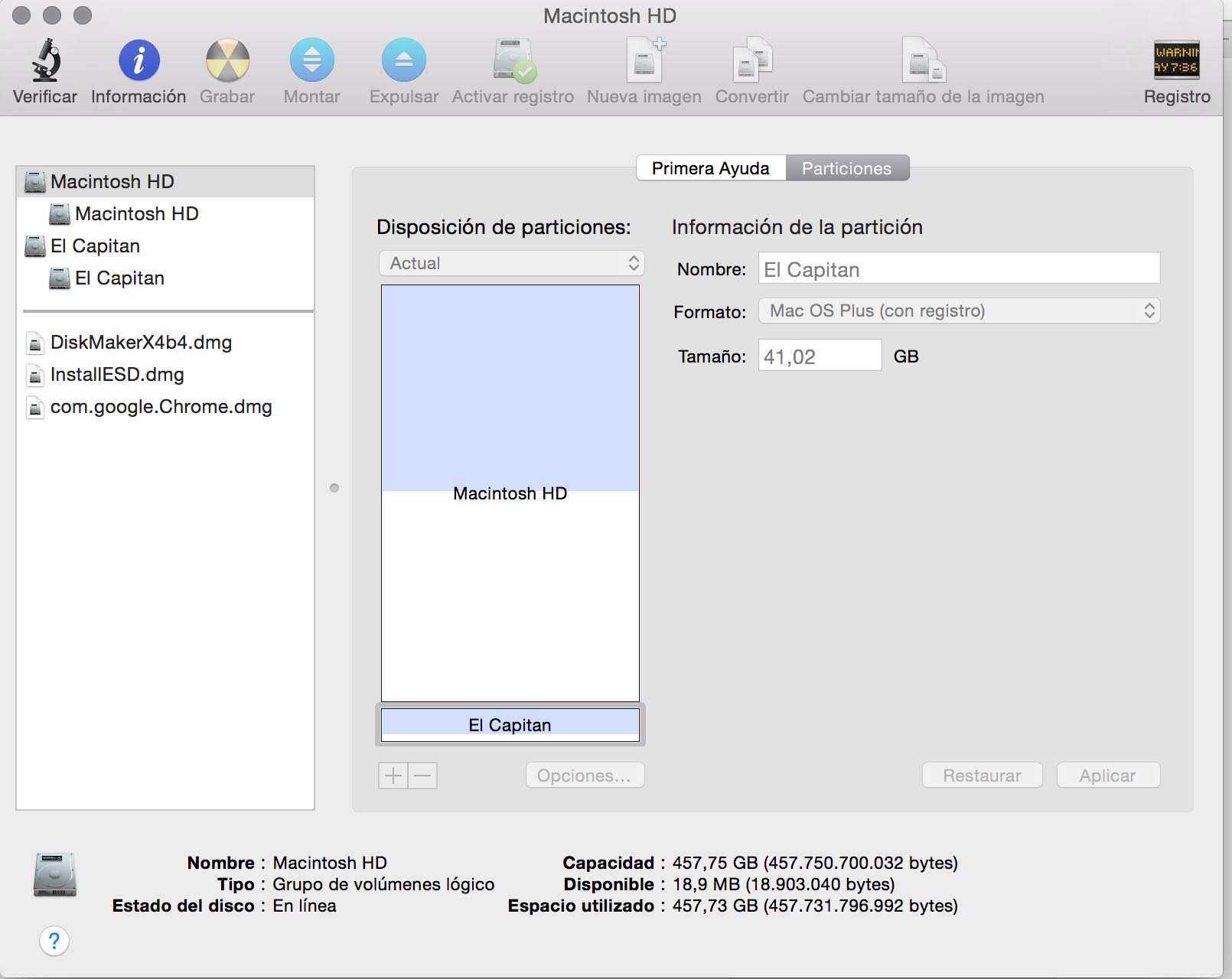Select InstallESD.dmg in the sidebar
This screenshot has height=979, width=1232.
tap(117, 375)
